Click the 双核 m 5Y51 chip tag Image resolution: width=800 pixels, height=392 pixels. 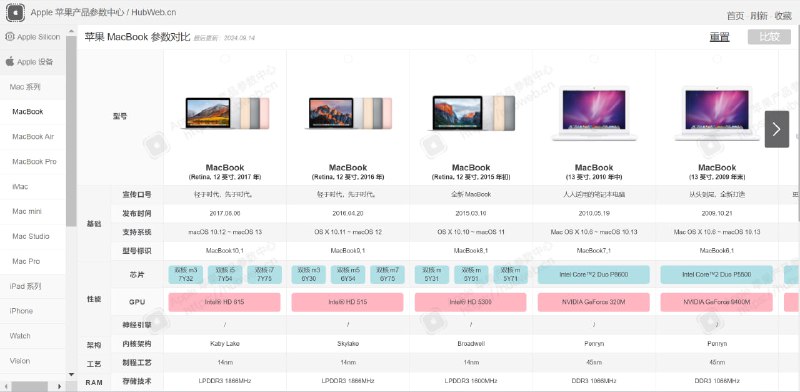pos(471,275)
